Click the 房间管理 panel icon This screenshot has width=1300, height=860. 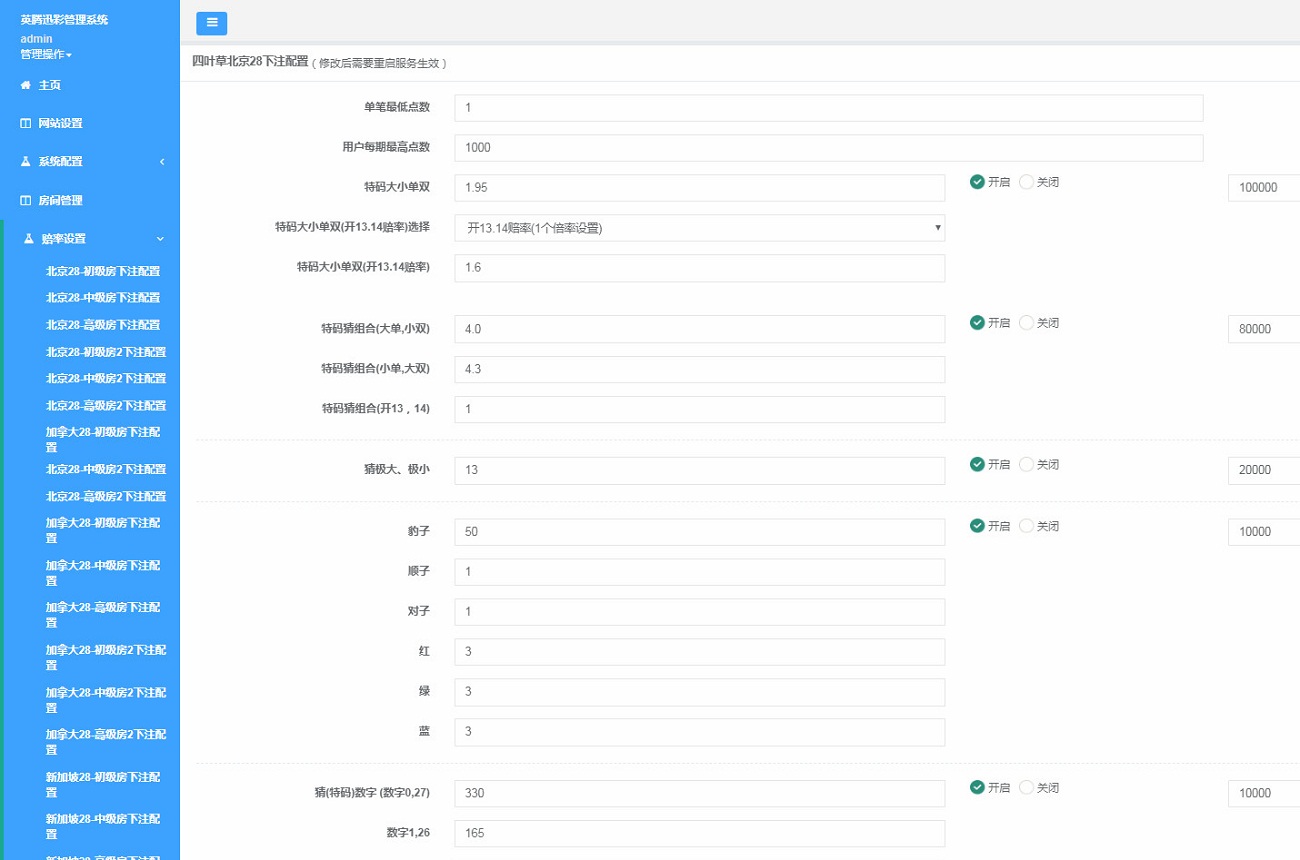(x=26, y=199)
